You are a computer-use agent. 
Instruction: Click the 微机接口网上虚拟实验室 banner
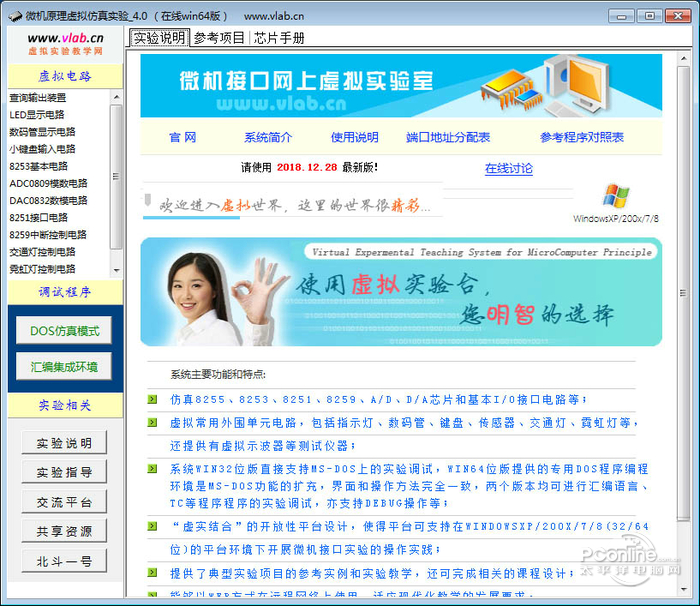401,86
